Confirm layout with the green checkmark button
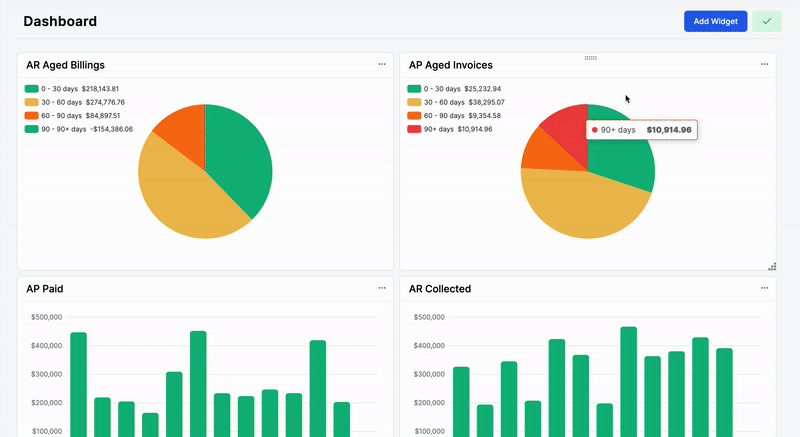Viewport: 800px width, 437px height. click(x=767, y=21)
